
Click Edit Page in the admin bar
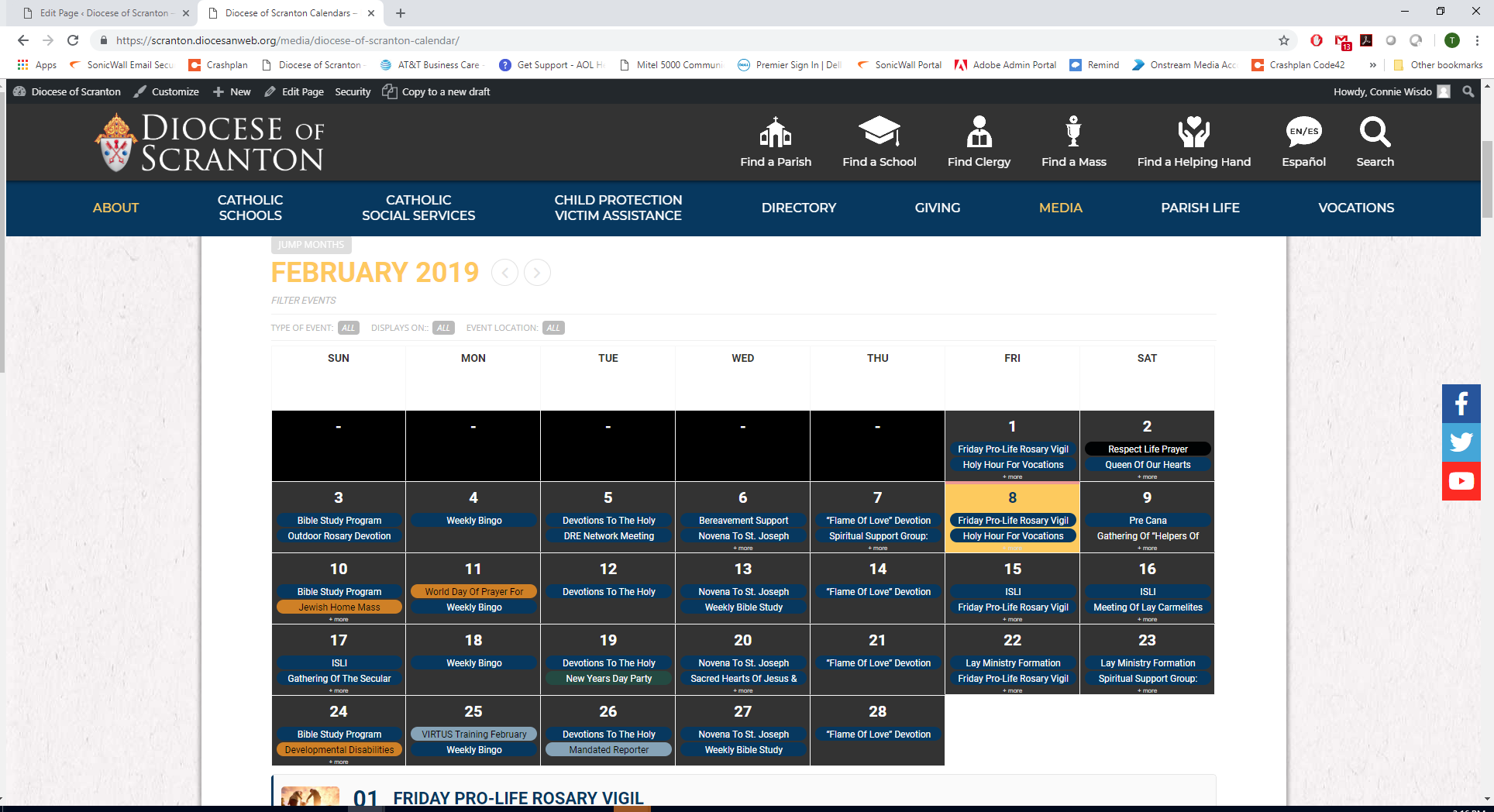click(x=294, y=91)
